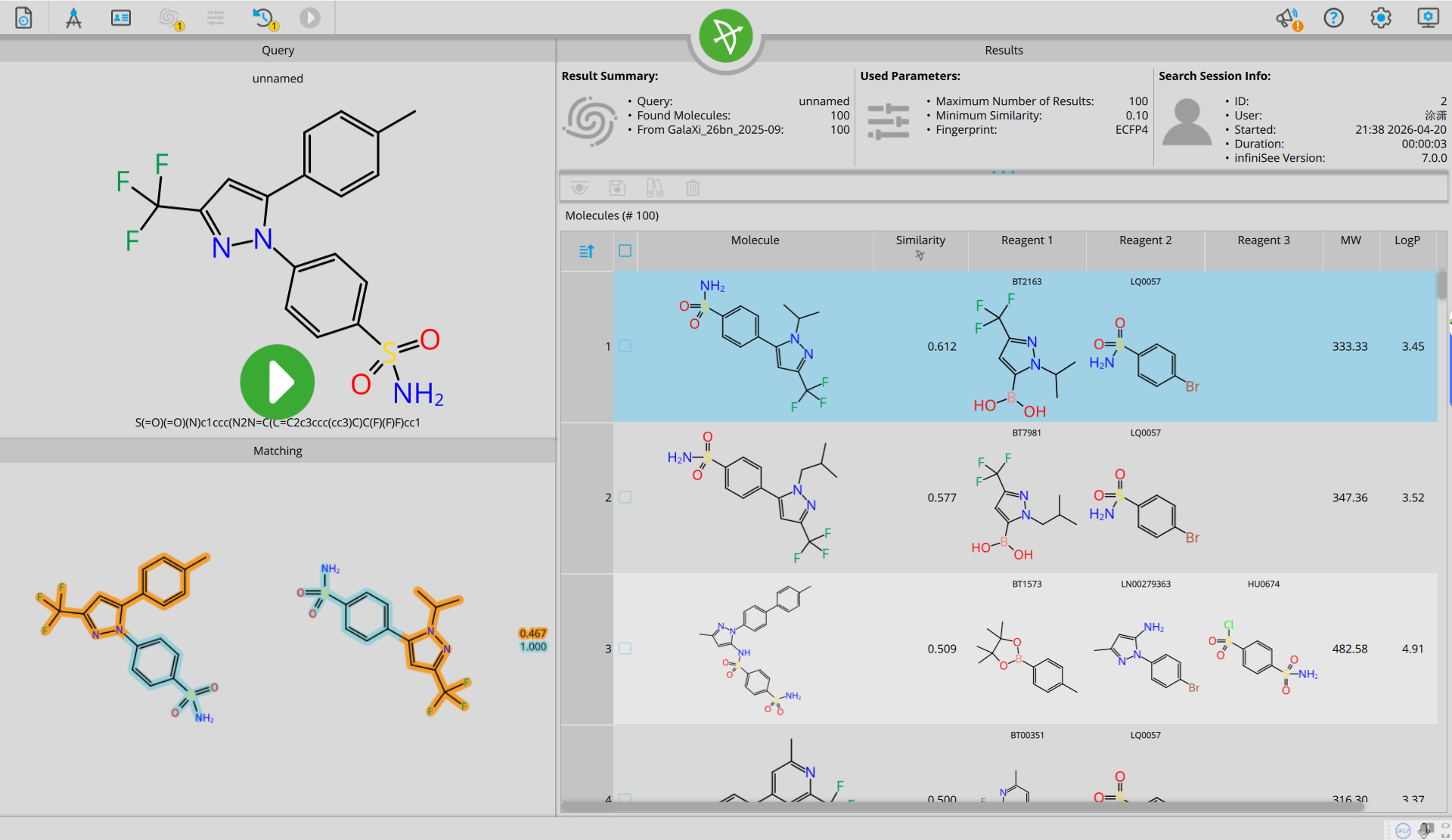This screenshot has width=1452, height=840.
Task: Open the search parameters sliders icon
Action: (216, 17)
